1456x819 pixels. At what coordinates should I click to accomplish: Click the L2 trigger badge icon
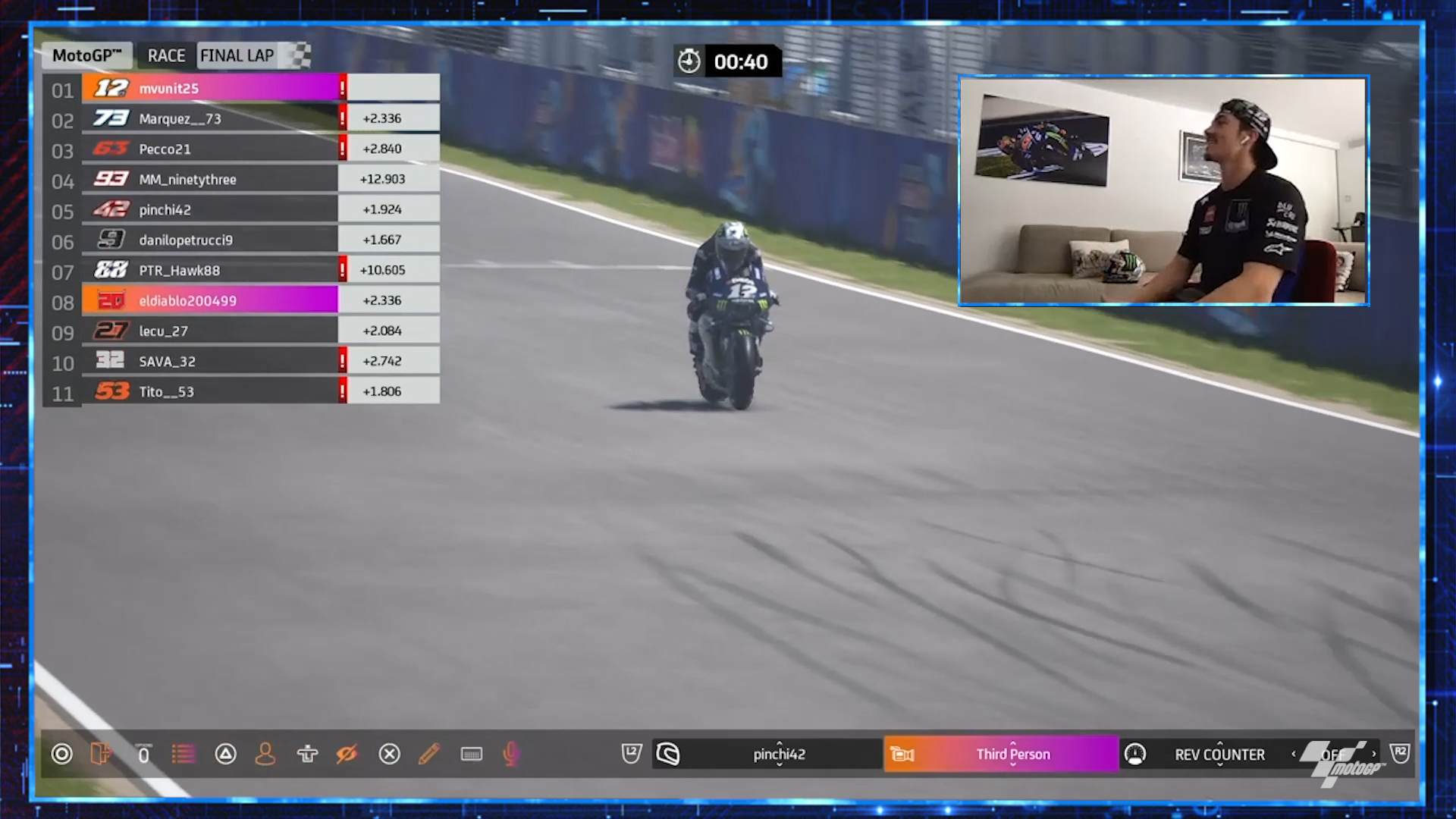[x=631, y=753]
